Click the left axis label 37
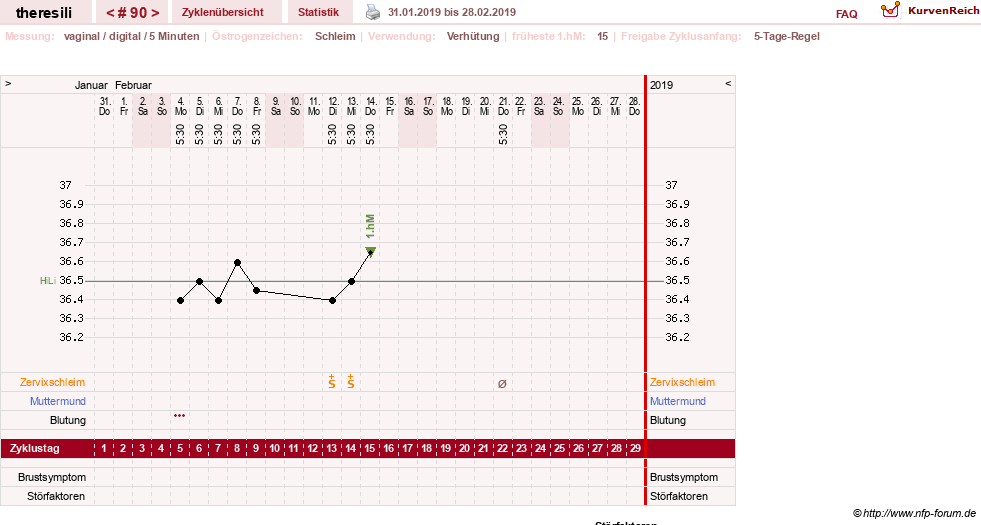The height and width of the screenshot is (525, 981). [65, 185]
